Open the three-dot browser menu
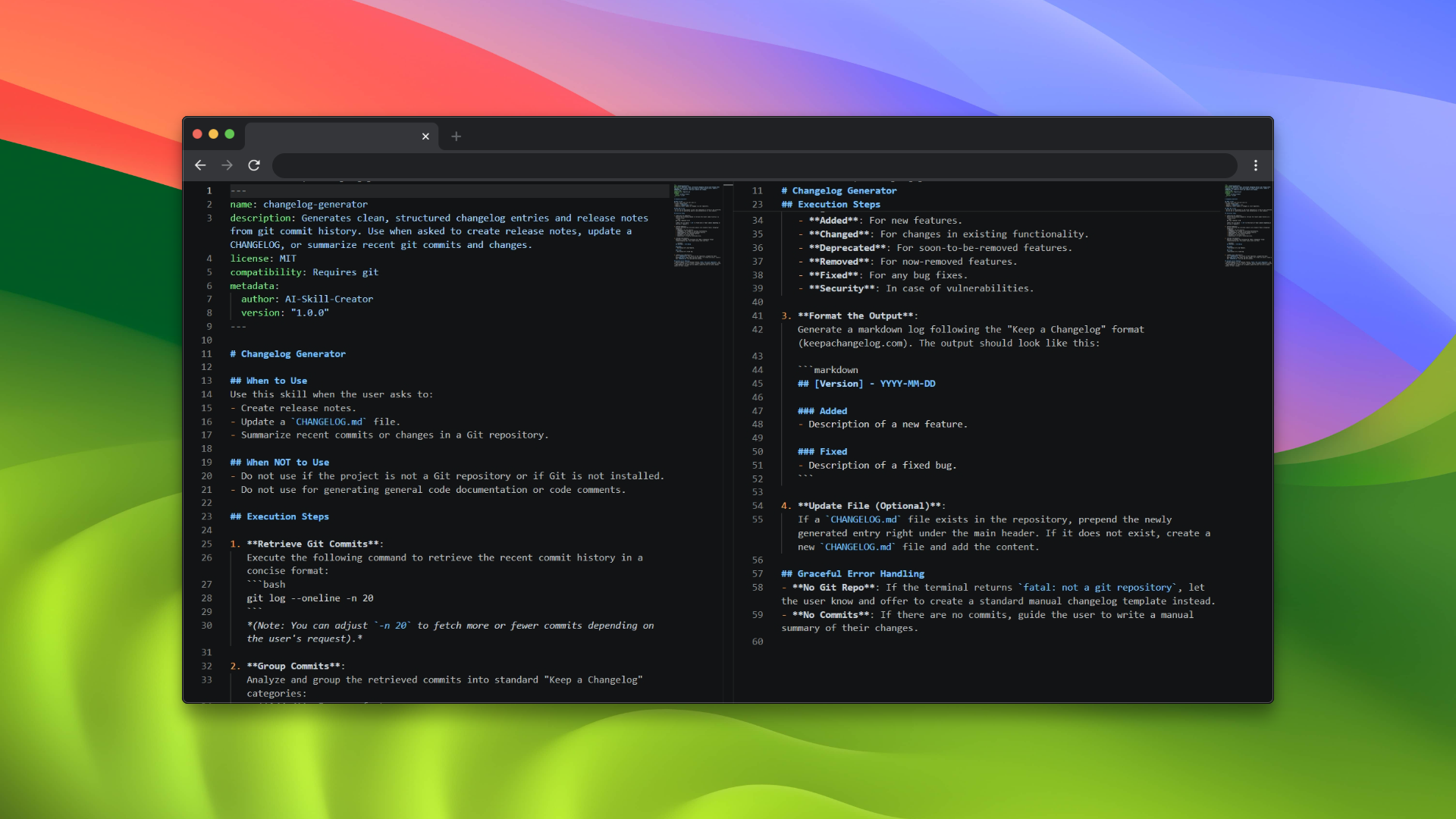This screenshot has height=819, width=1456. click(x=1256, y=165)
